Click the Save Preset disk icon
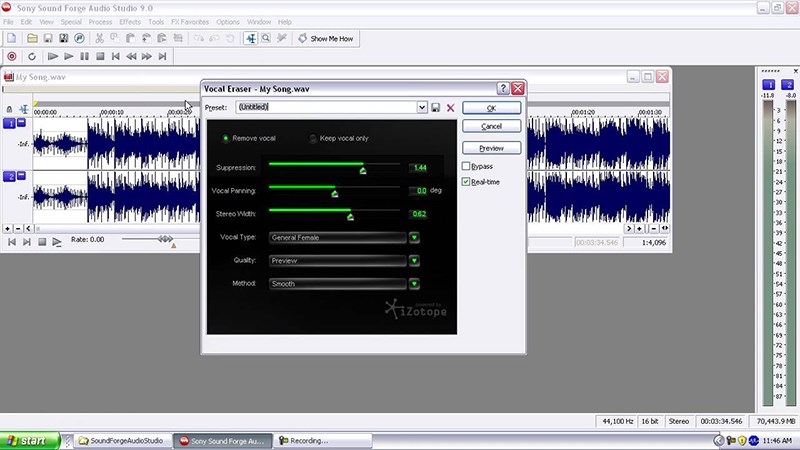The image size is (800, 450). tap(435, 108)
